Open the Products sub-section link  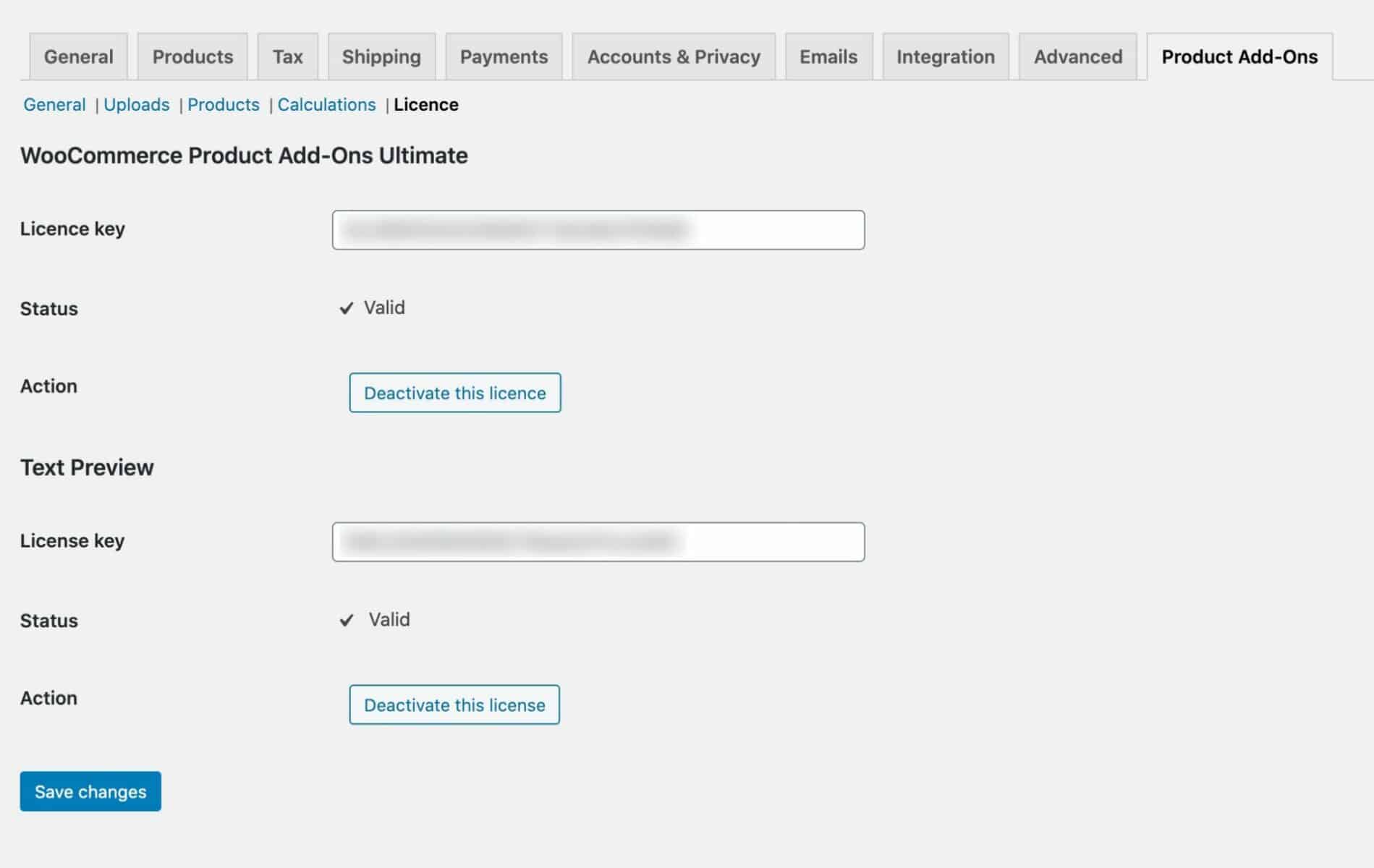coord(224,105)
